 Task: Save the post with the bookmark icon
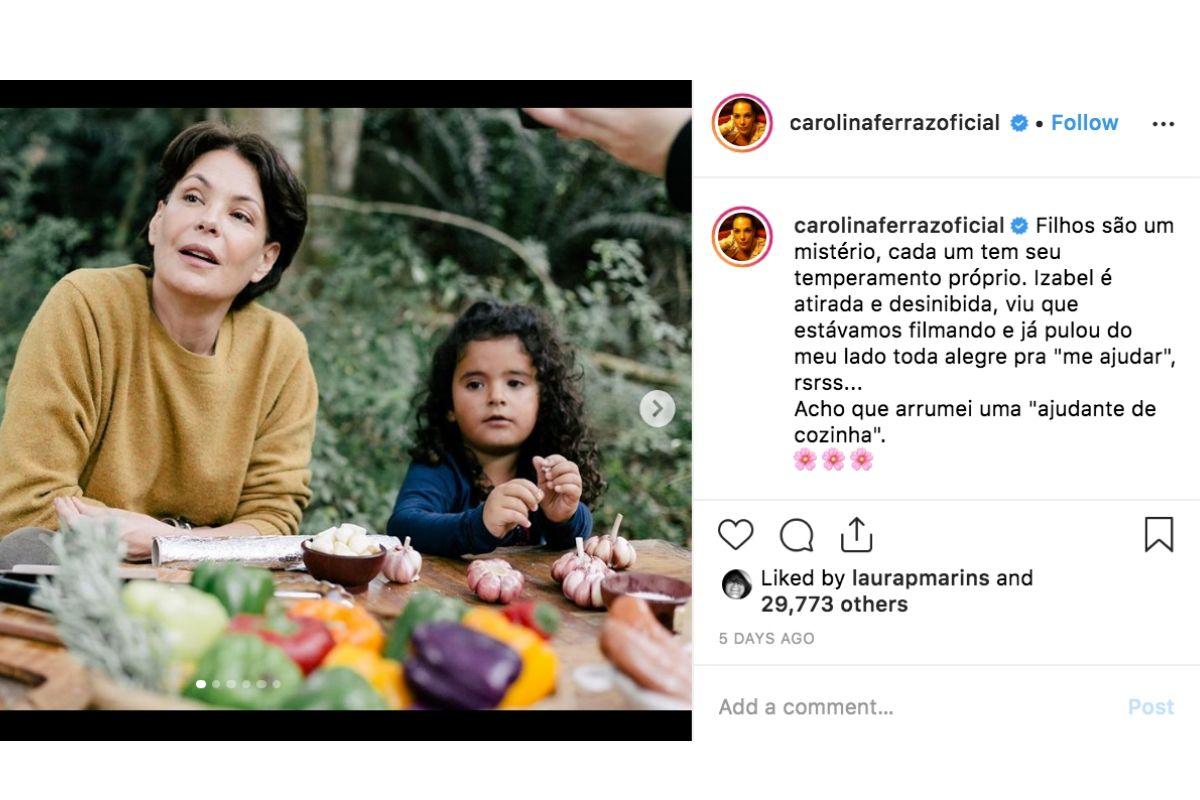(1158, 535)
